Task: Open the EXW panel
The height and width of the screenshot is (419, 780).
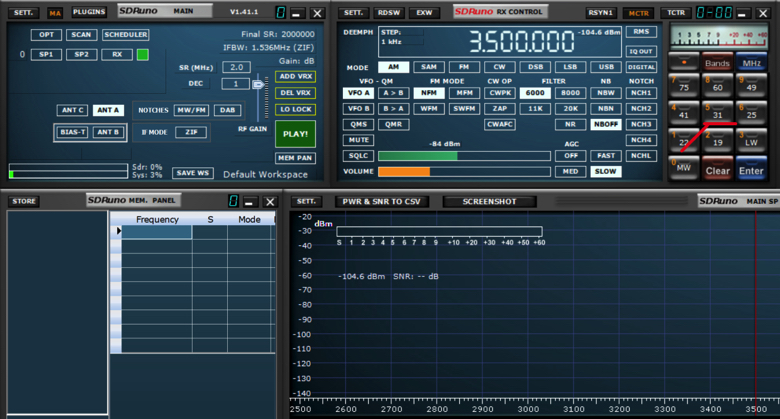Action: [424, 12]
